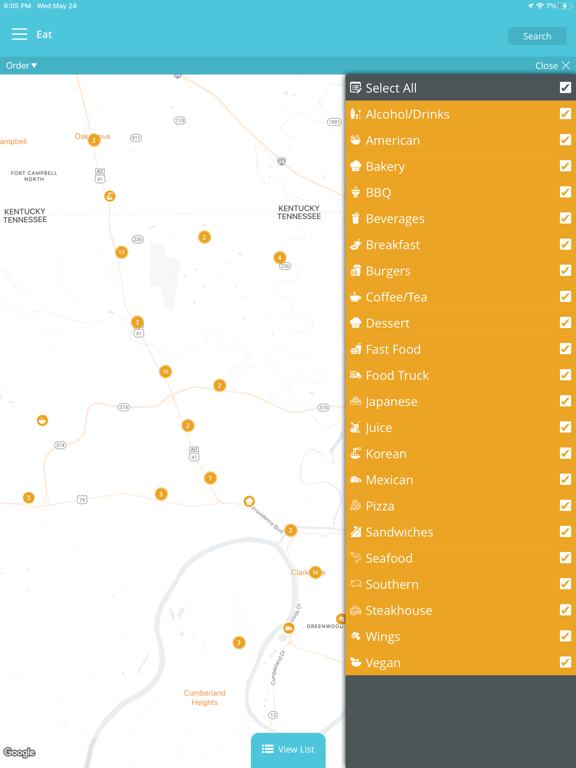The width and height of the screenshot is (576, 768).
Task: Select the Food Truck category label
Action: pyautogui.click(x=397, y=375)
